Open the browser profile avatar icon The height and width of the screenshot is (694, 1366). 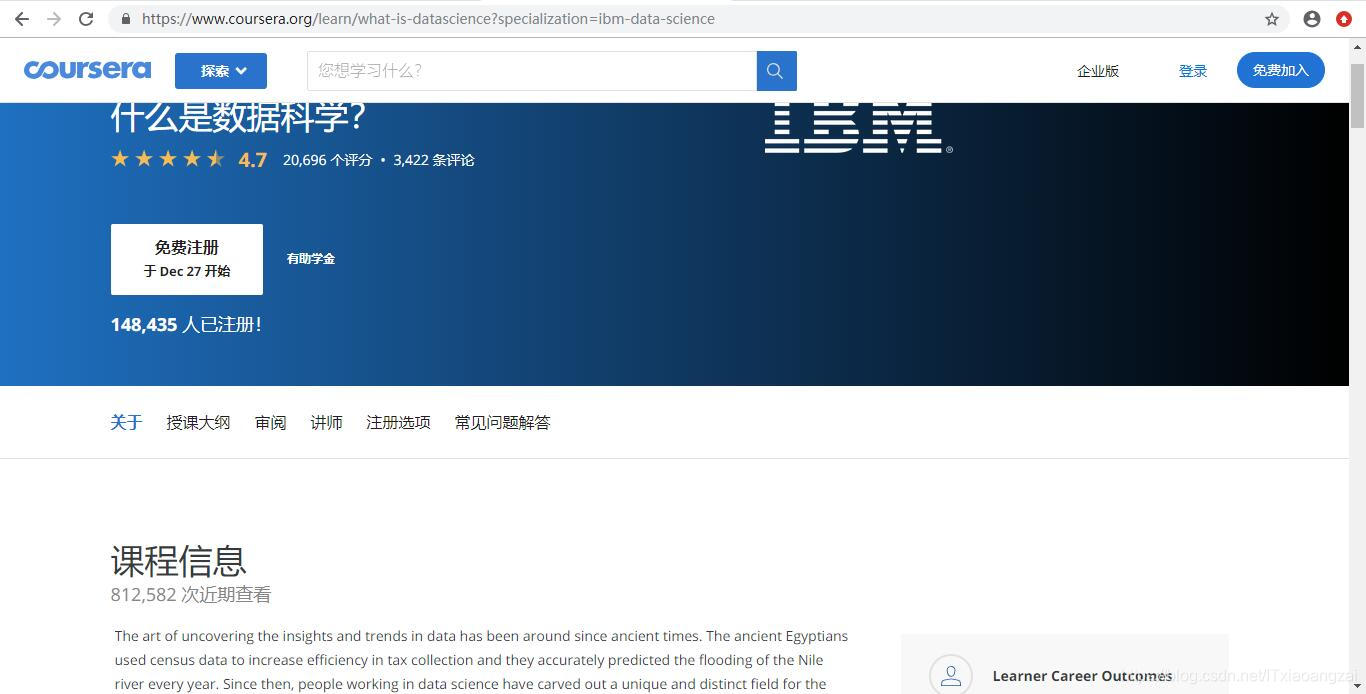(x=1312, y=19)
